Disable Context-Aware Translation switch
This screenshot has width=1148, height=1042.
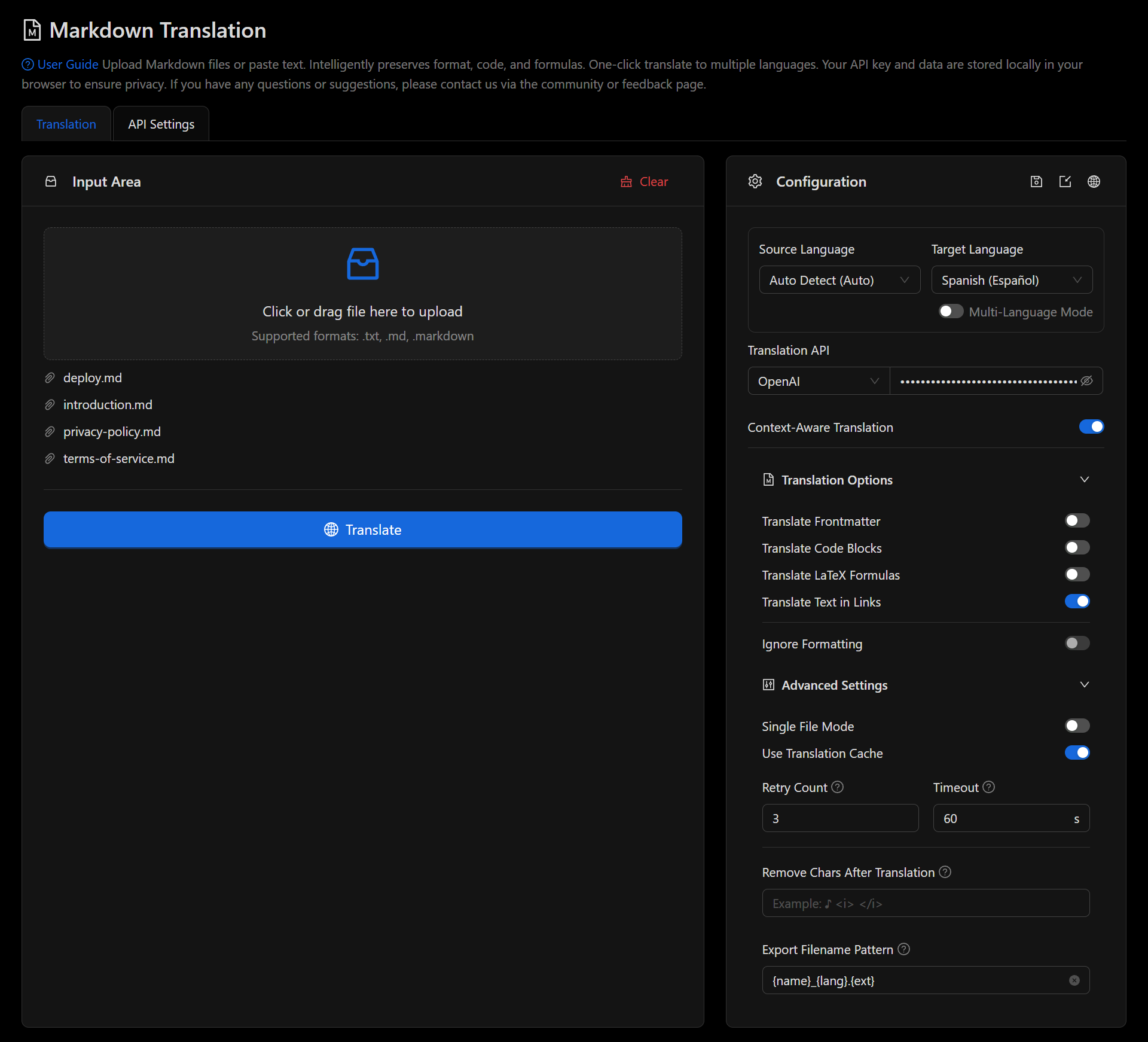pyautogui.click(x=1091, y=427)
